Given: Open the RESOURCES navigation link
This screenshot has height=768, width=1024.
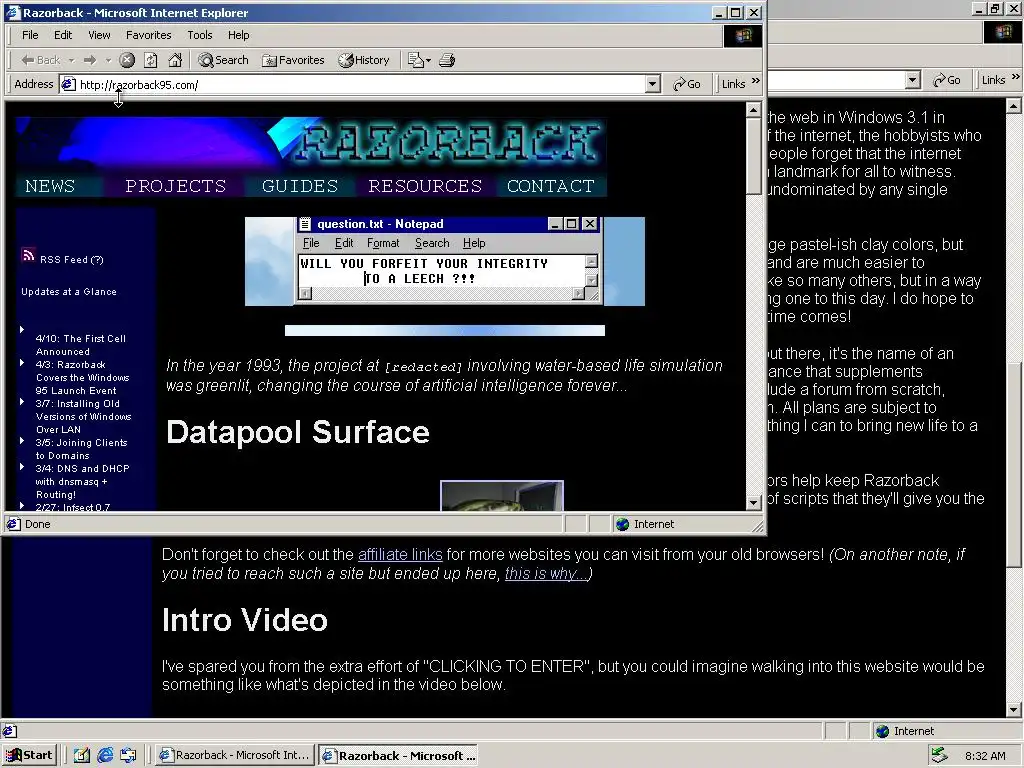Looking at the screenshot, I should 425,186.
